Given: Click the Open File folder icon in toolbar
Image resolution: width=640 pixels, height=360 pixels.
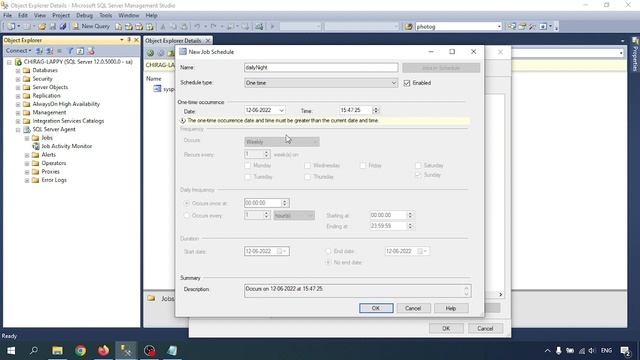Looking at the screenshot, I should tap(42, 27).
